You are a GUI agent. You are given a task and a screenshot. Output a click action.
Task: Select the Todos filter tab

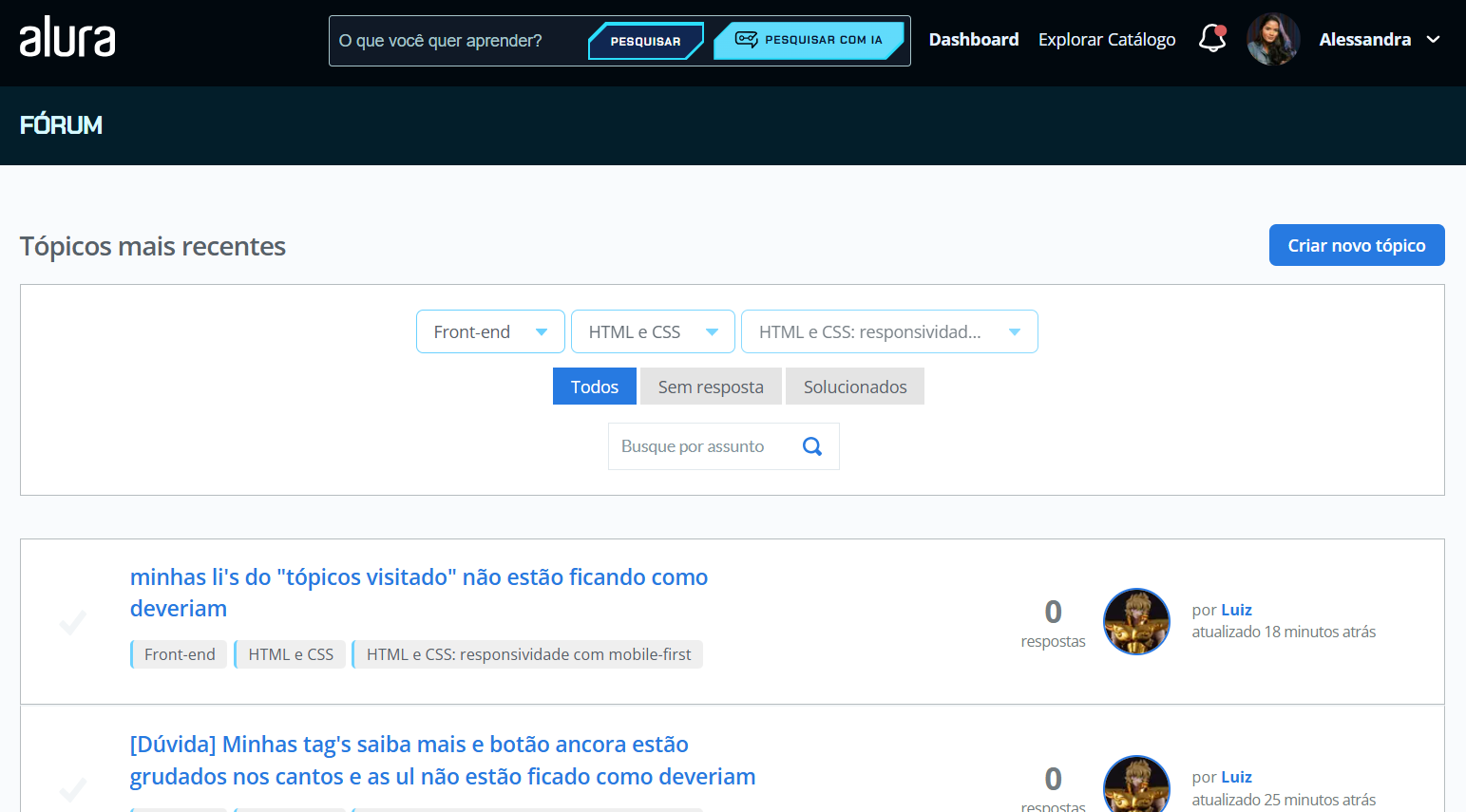(x=595, y=387)
